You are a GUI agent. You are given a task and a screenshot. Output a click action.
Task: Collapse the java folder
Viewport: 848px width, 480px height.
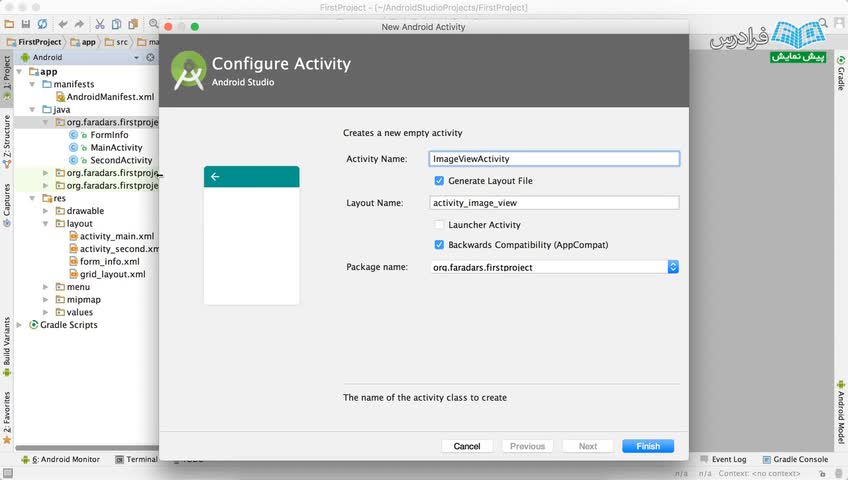click(x=32, y=110)
